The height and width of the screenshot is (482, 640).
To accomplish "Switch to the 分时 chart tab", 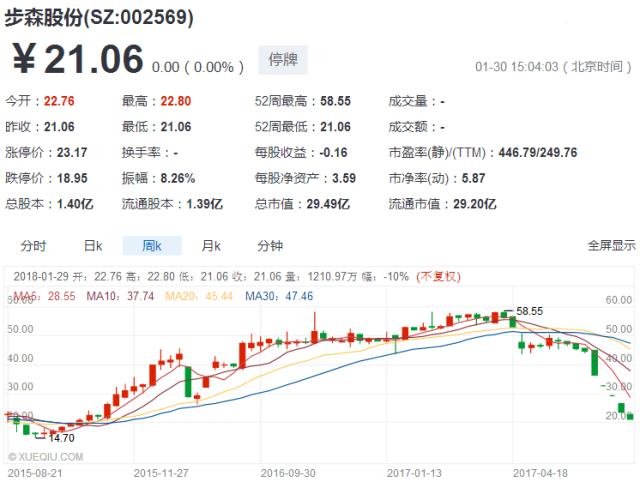I will tap(33, 246).
